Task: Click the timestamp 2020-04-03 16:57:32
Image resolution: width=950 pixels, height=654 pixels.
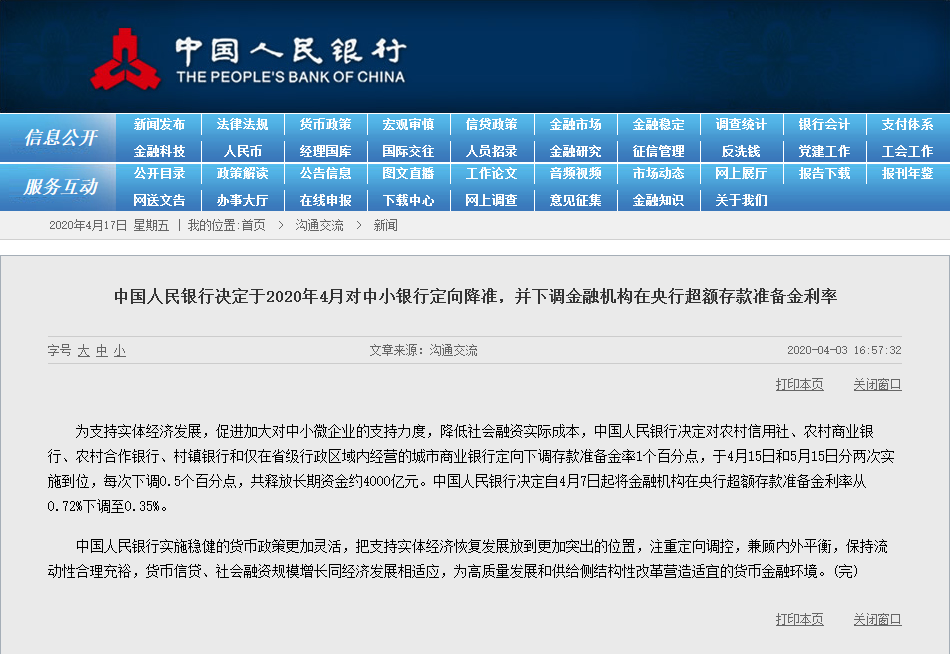Action: coord(844,350)
